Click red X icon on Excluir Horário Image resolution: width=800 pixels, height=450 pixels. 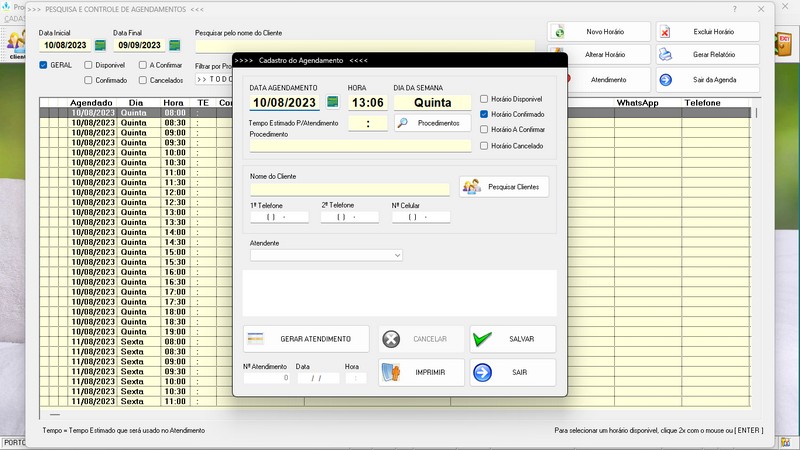(x=665, y=32)
